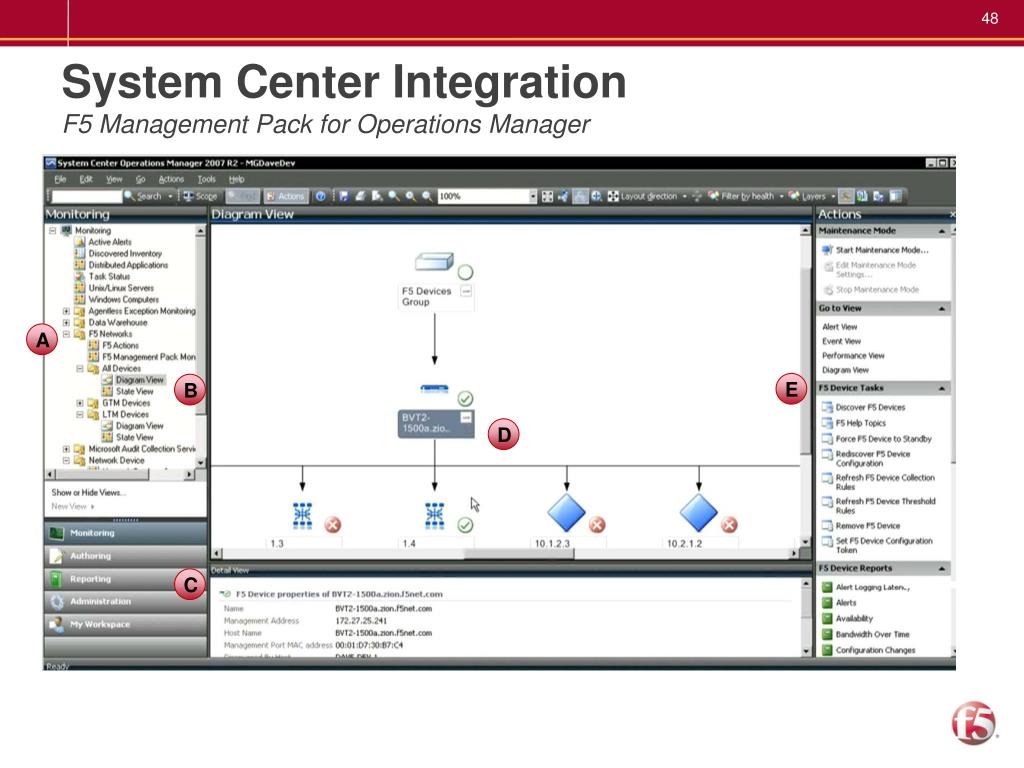Click the Start Maintenance Mode icon
The image size is (1024, 768).
click(827, 249)
